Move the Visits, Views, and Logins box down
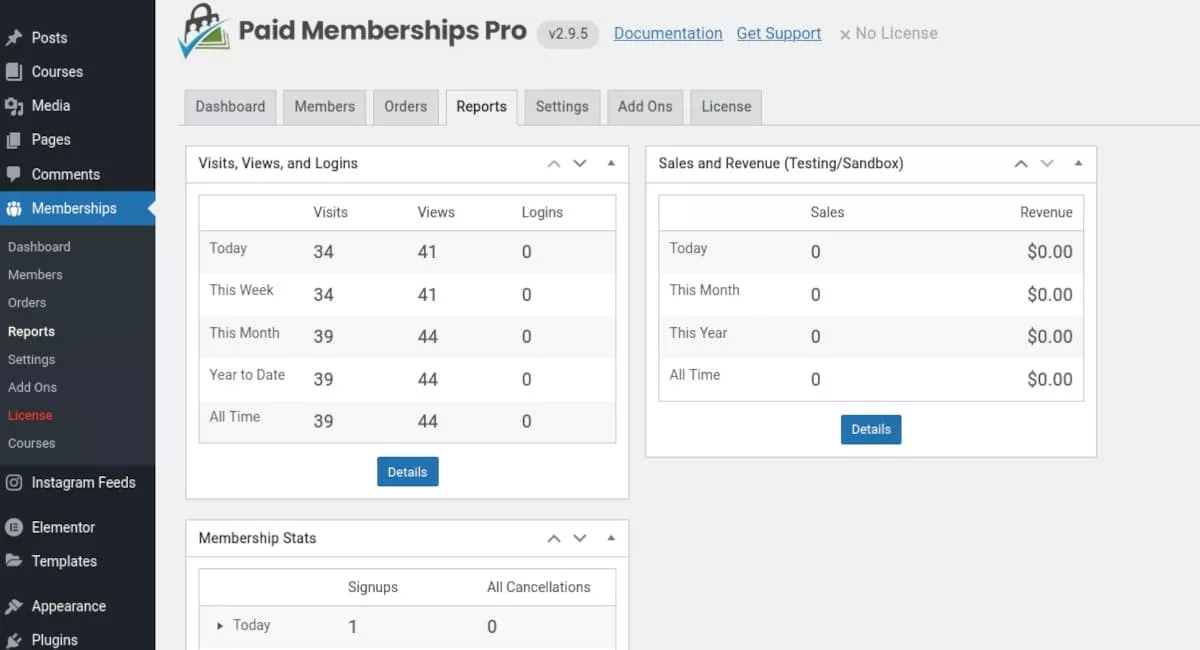Image resolution: width=1200 pixels, height=650 pixels. pos(580,164)
